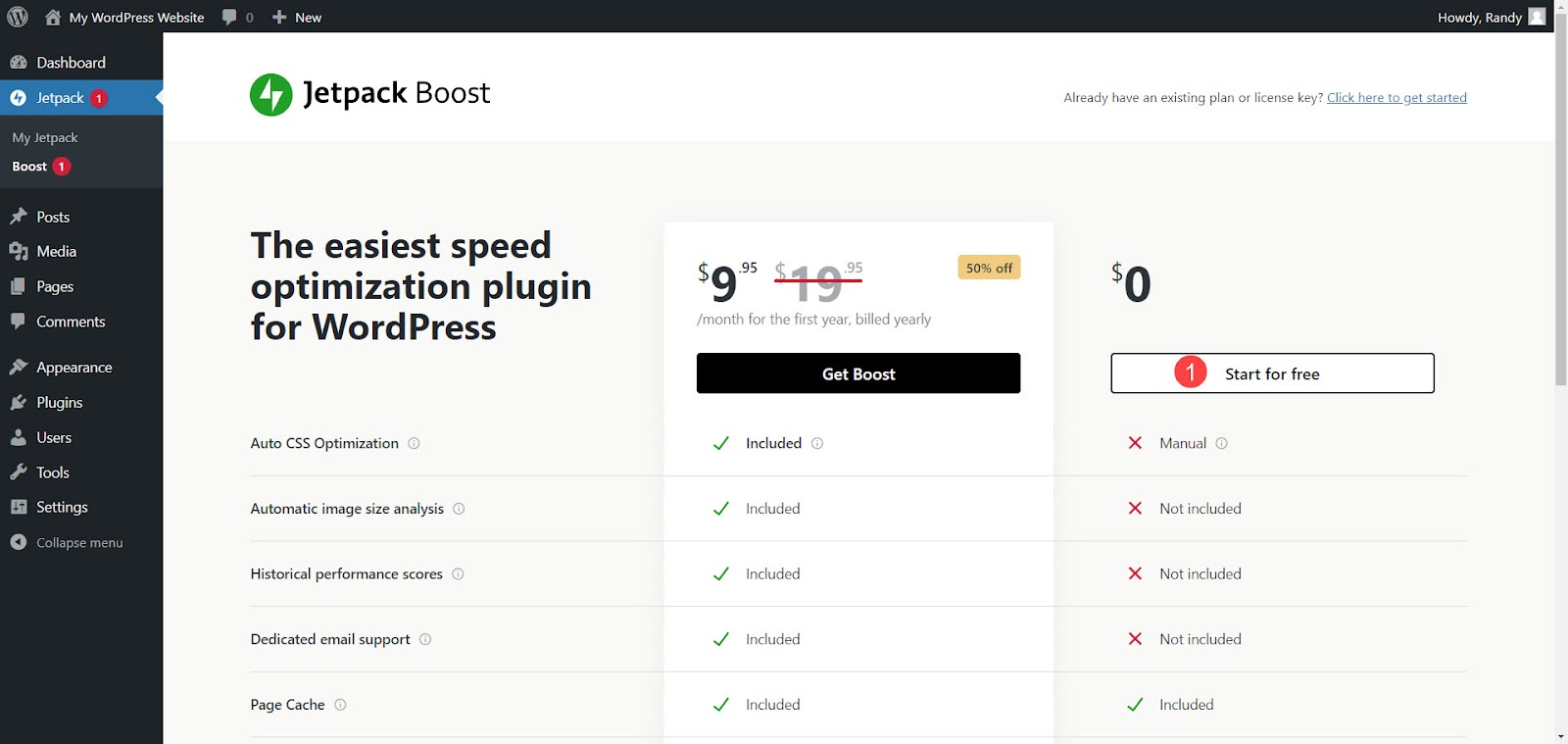Open the Pages menu
Screen dimensions: 1568x744
pos(81,286)
